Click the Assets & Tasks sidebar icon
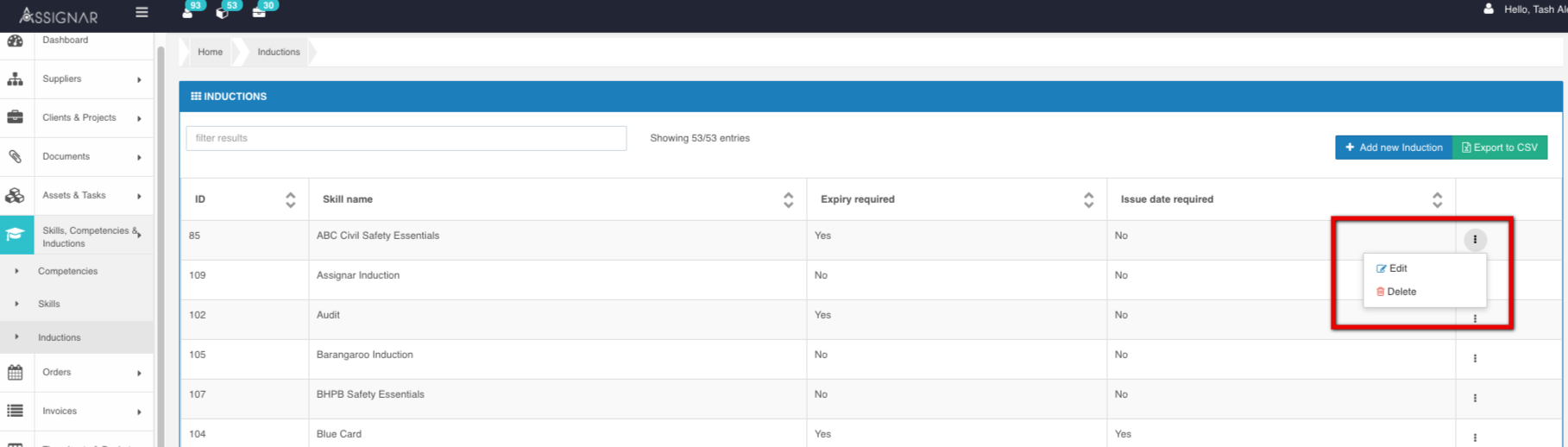1568x447 pixels. tap(16, 196)
